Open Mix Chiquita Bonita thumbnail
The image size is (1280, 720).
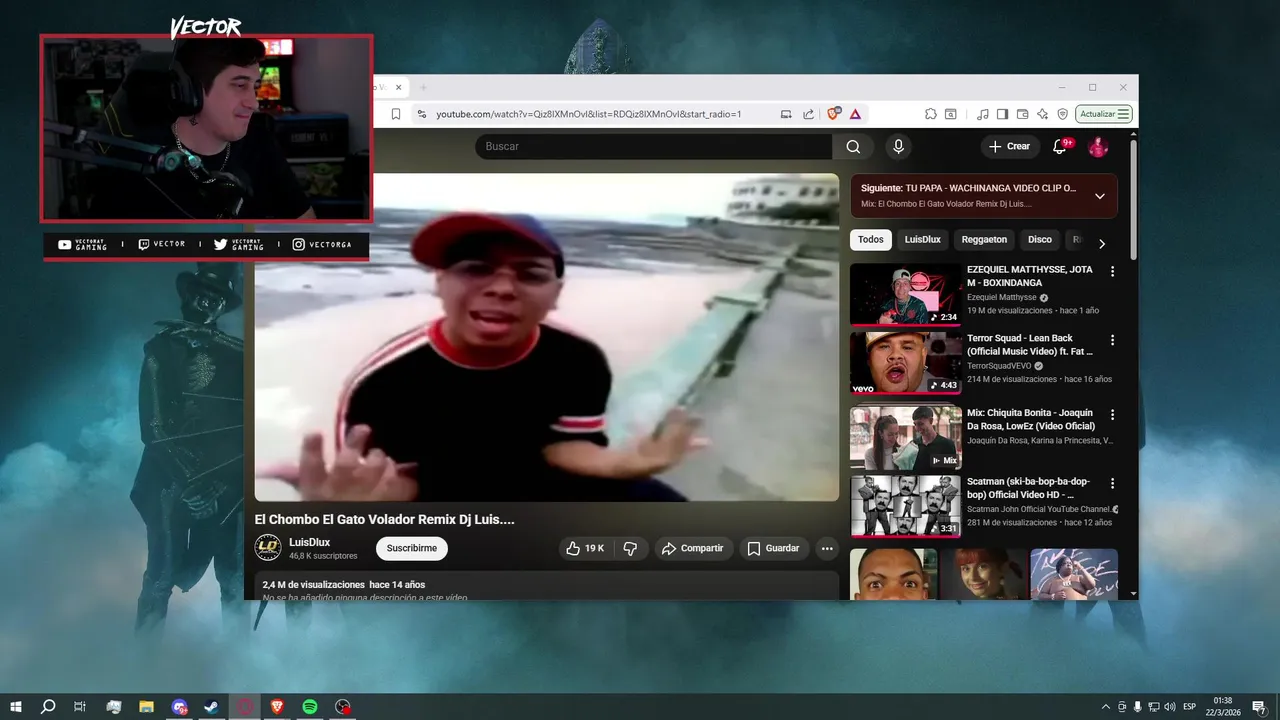[906, 438]
